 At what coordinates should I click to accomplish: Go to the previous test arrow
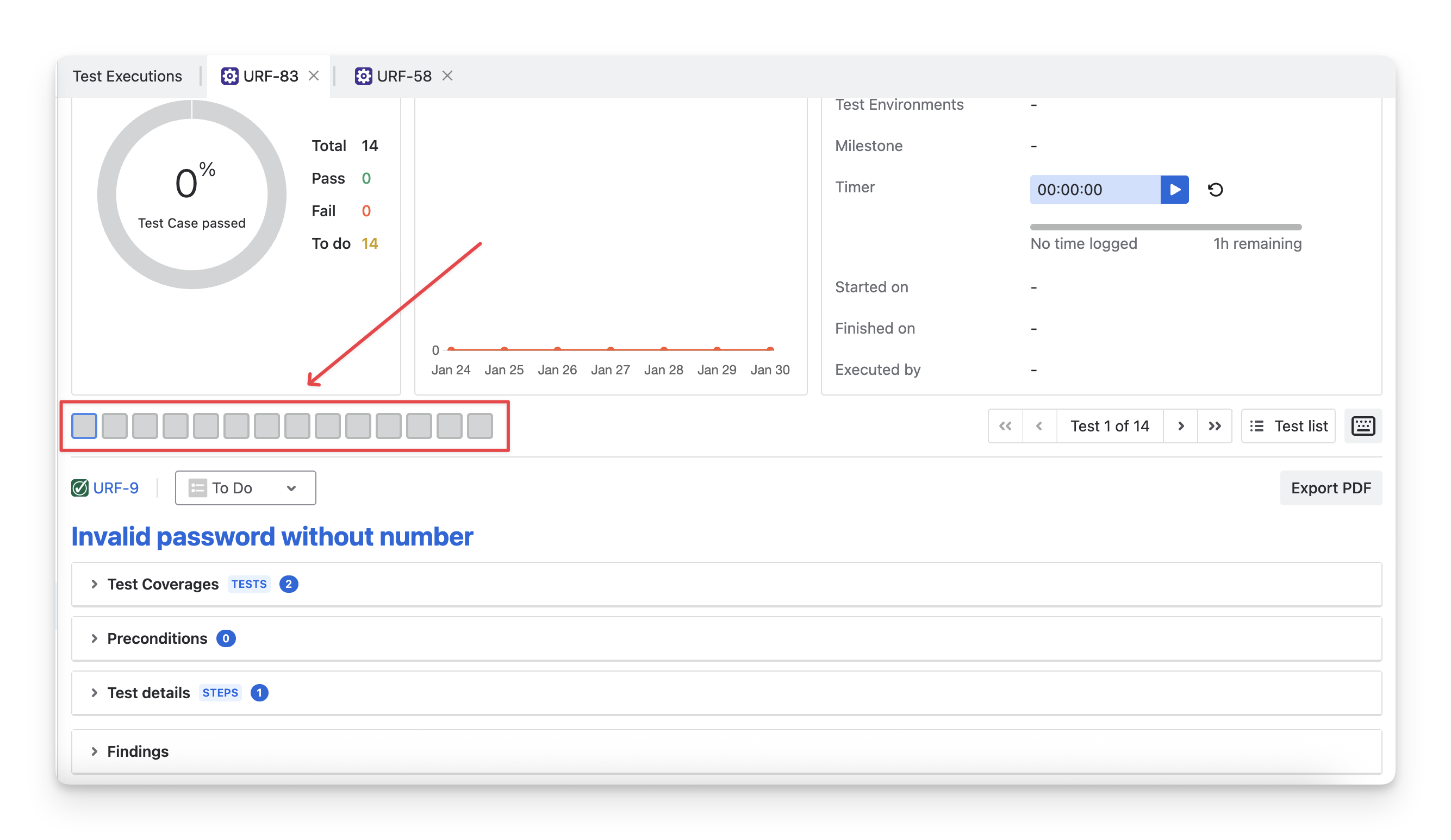(1039, 426)
